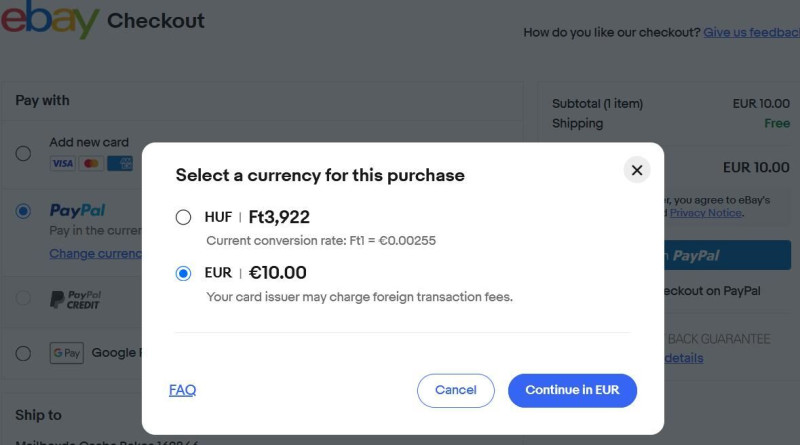The height and width of the screenshot is (445, 800).
Task: Click the Visa card icon
Action: pos(62,163)
